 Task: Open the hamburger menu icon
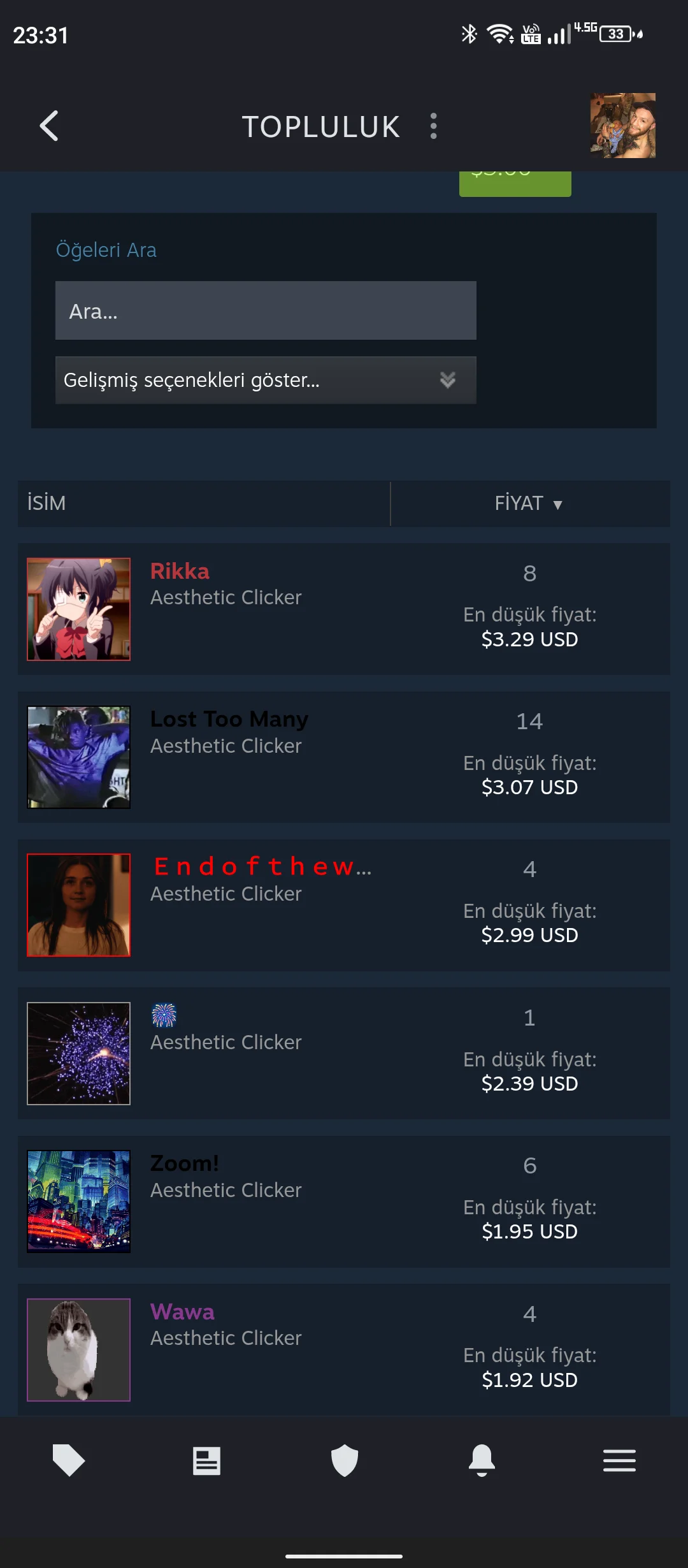(x=619, y=1460)
